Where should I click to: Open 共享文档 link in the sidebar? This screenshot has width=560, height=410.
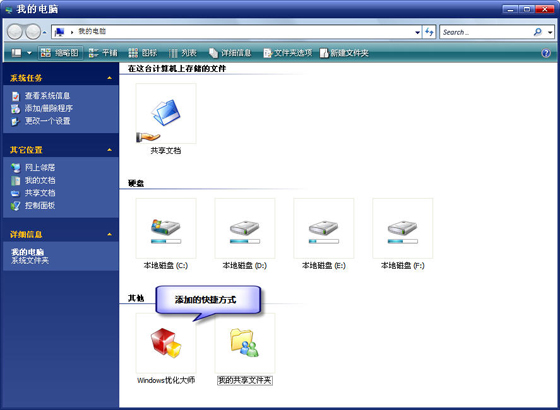tap(40, 193)
